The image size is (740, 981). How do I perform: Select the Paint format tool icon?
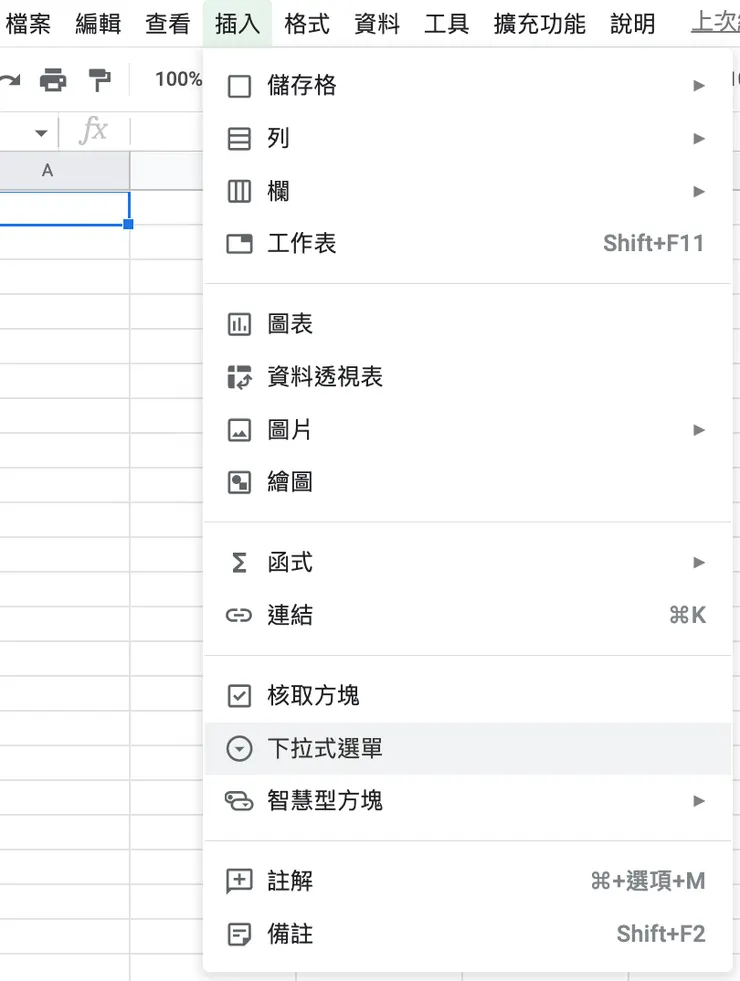[99, 79]
